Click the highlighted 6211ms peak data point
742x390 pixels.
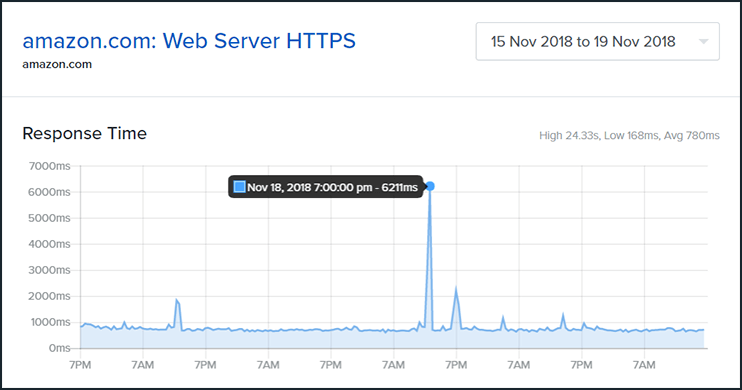pyautogui.click(x=430, y=186)
